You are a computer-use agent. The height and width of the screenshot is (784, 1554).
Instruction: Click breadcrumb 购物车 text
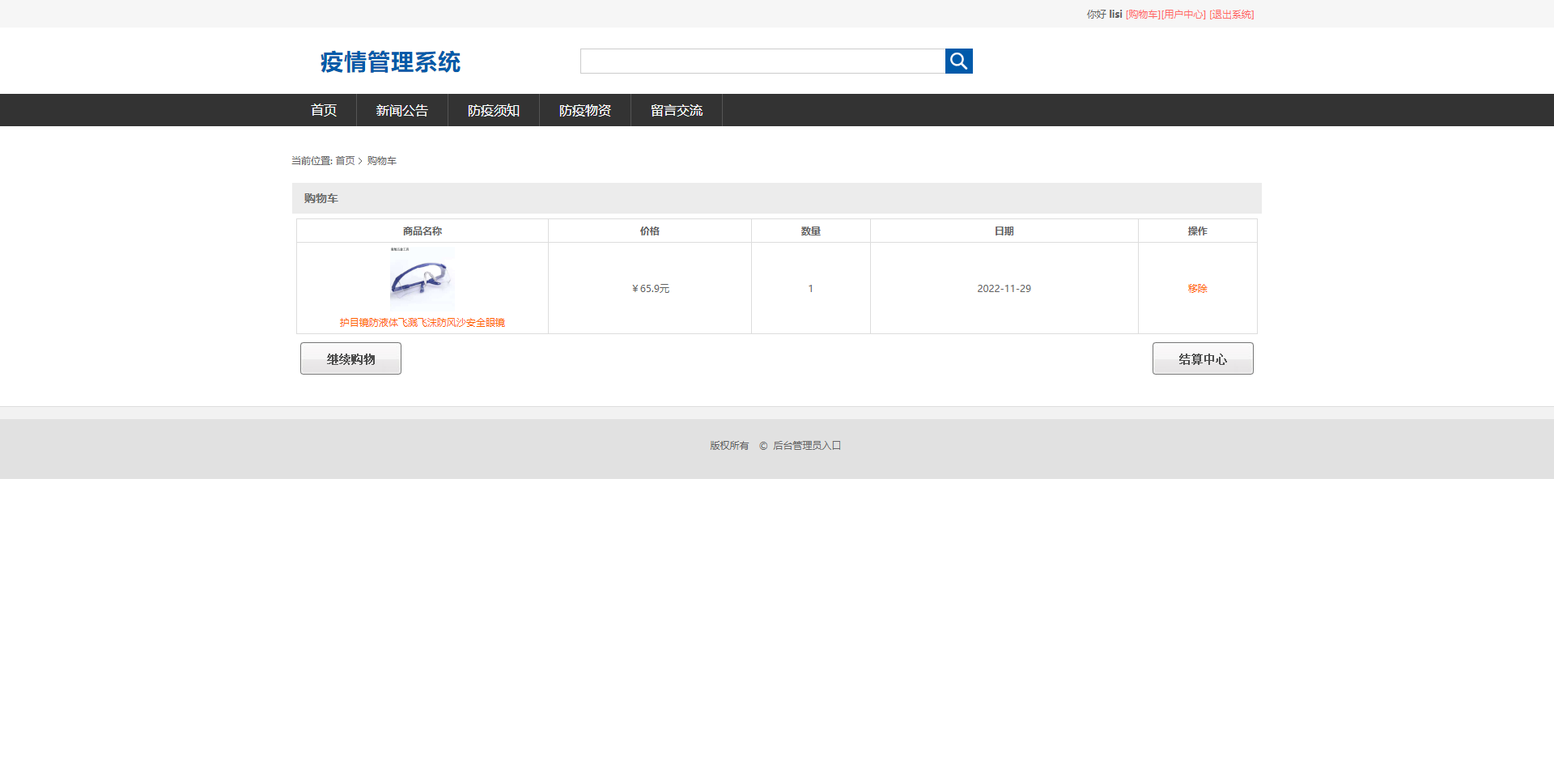(382, 161)
